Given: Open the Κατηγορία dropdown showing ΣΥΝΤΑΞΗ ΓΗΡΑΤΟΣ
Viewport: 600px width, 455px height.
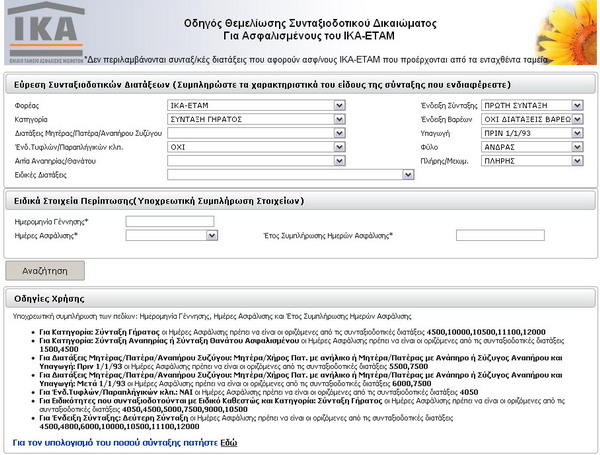Looking at the screenshot, I should click(x=256, y=119).
